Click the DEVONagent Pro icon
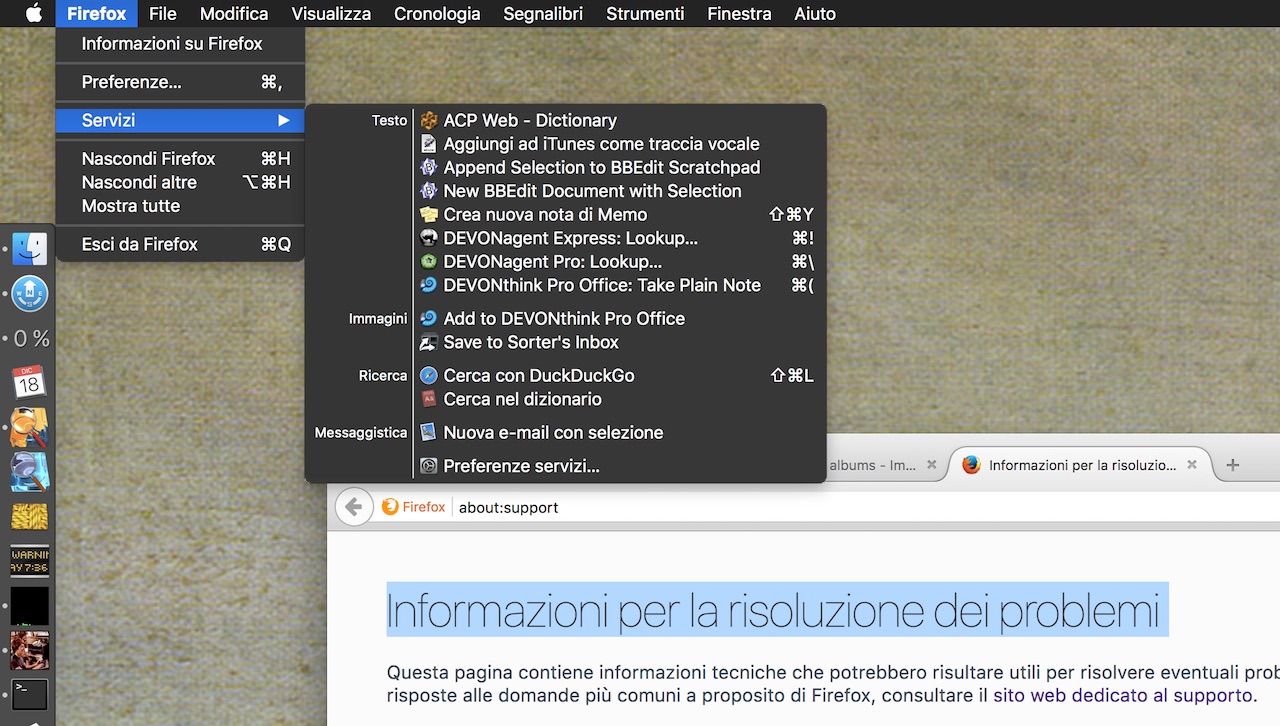1280x726 pixels. [429, 261]
